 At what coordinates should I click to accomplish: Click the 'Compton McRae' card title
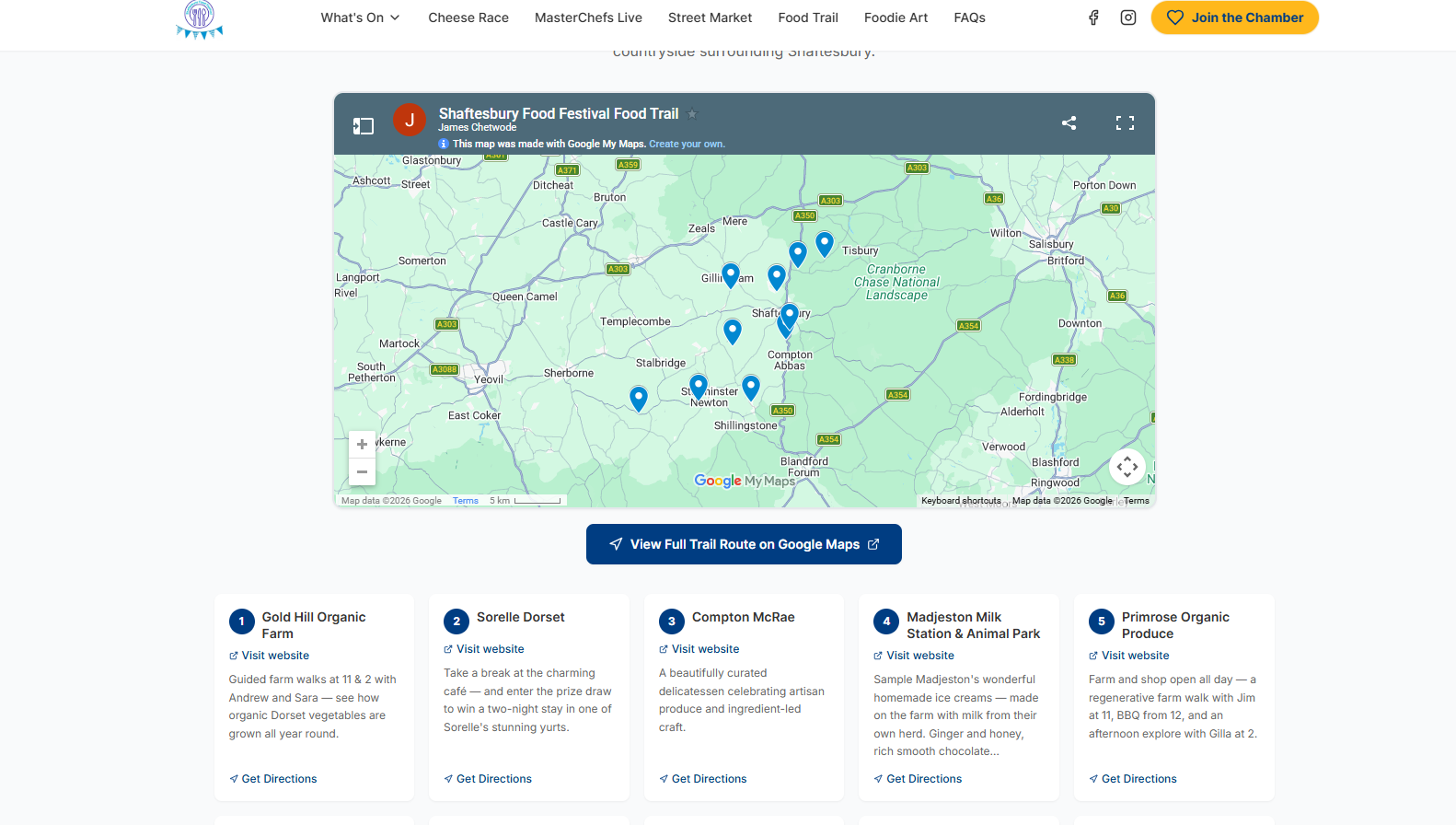pos(744,617)
